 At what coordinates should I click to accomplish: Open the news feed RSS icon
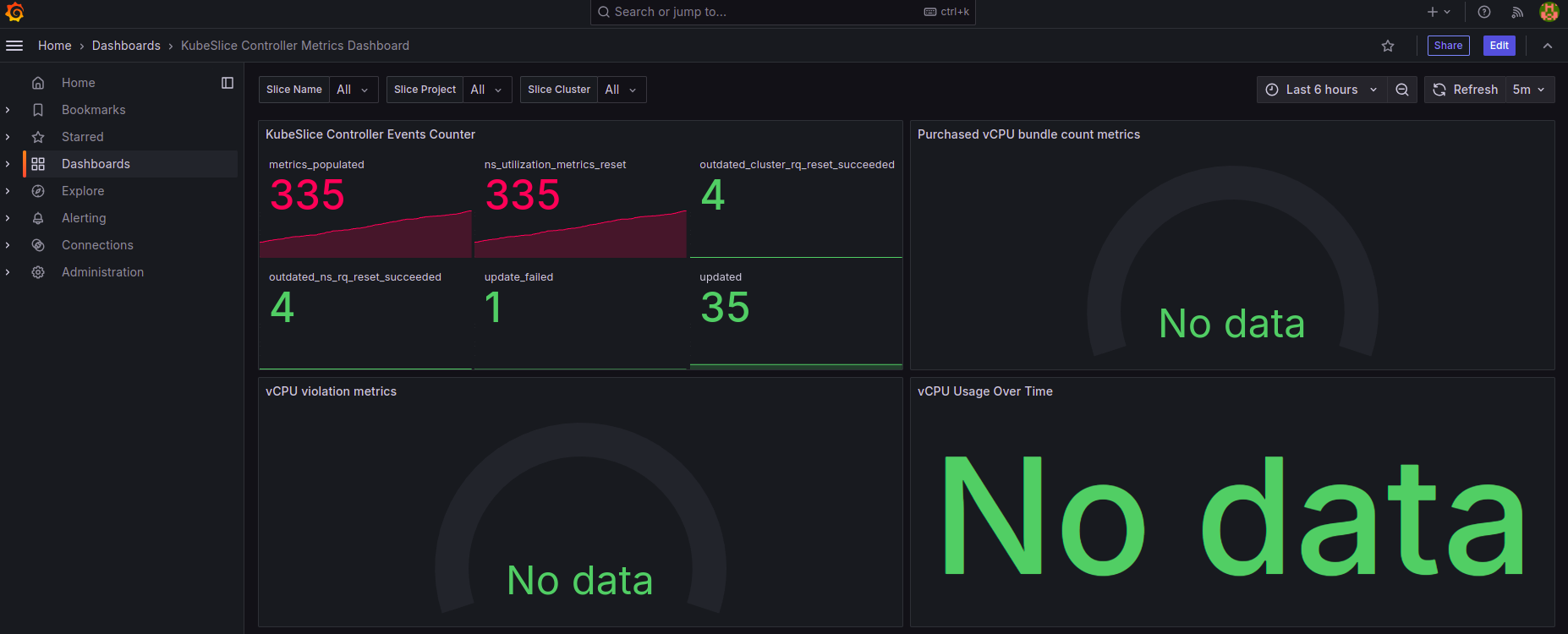point(1517,12)
